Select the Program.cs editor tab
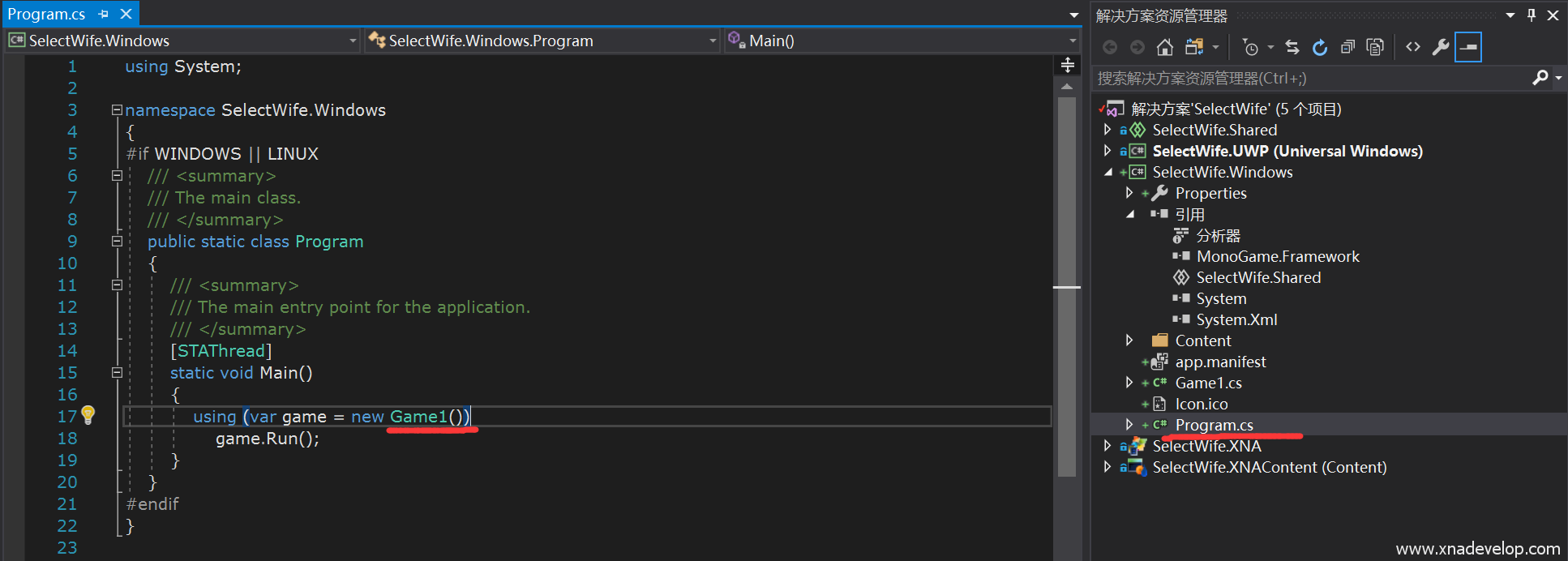Viewport: 1568px width, 561px height. (46, 14)
